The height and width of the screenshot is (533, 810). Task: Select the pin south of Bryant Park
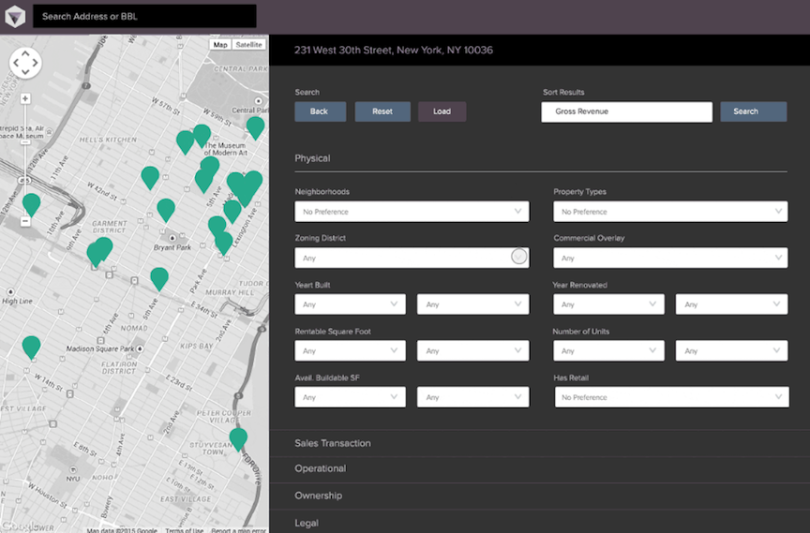coord(159,279)
